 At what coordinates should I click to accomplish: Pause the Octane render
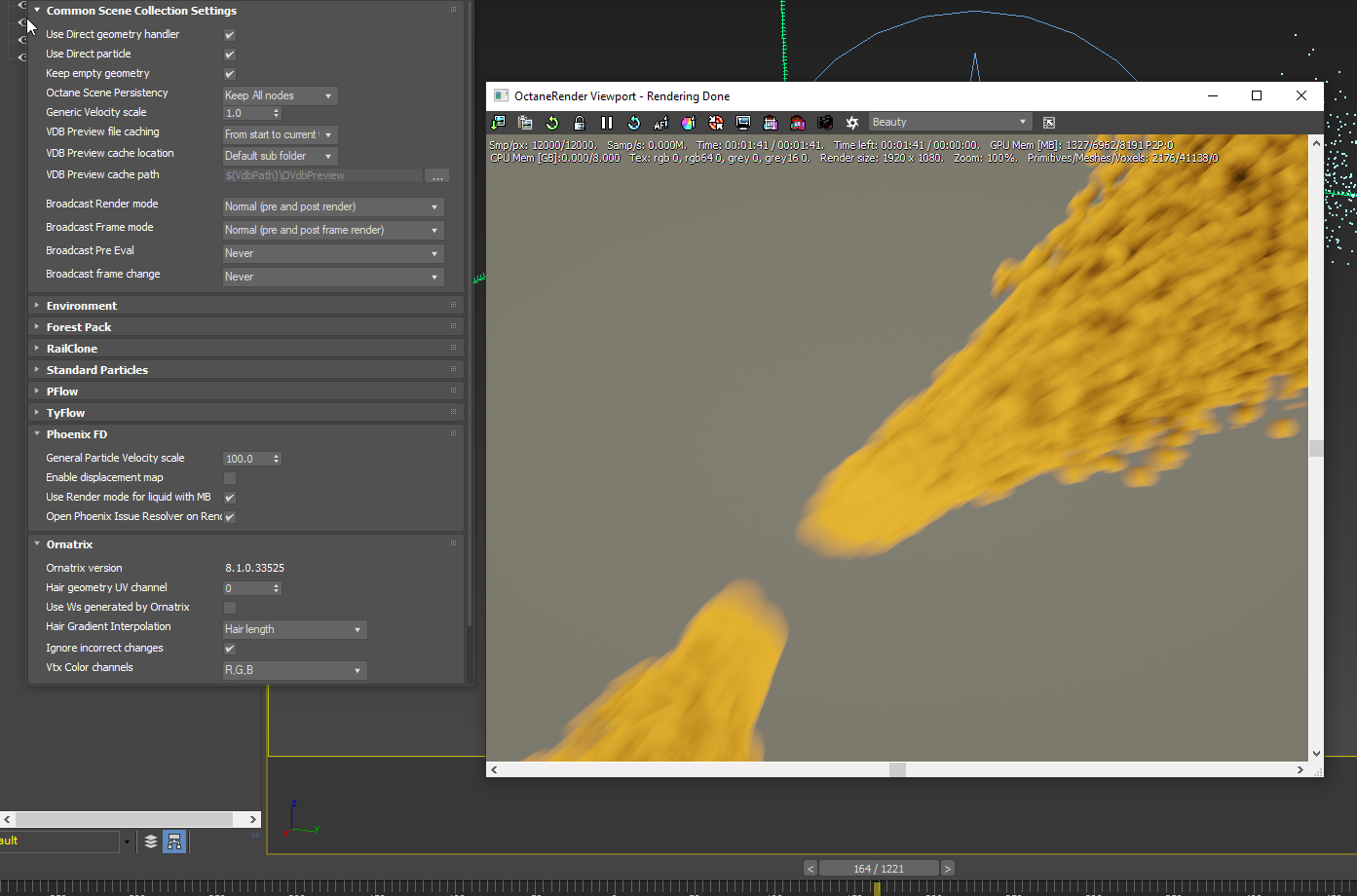607,123
